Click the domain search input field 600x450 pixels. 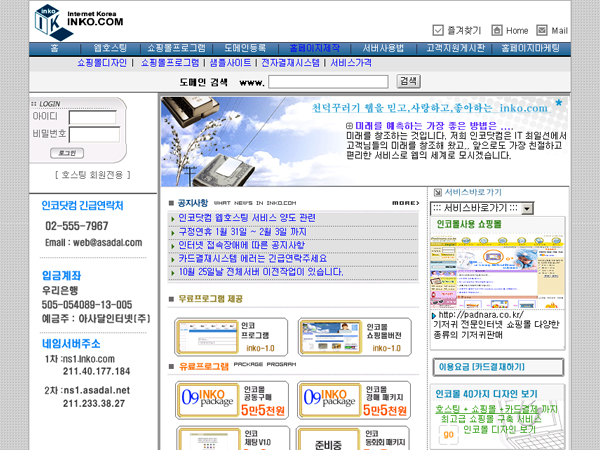328,82
